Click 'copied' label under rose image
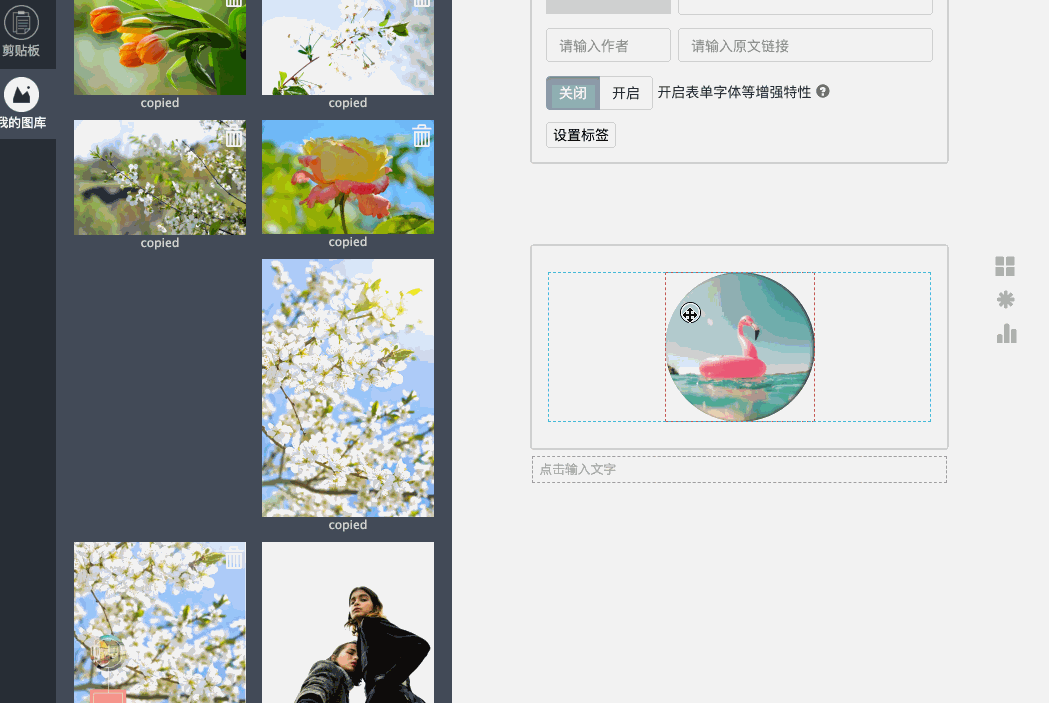 click(348, 242)
